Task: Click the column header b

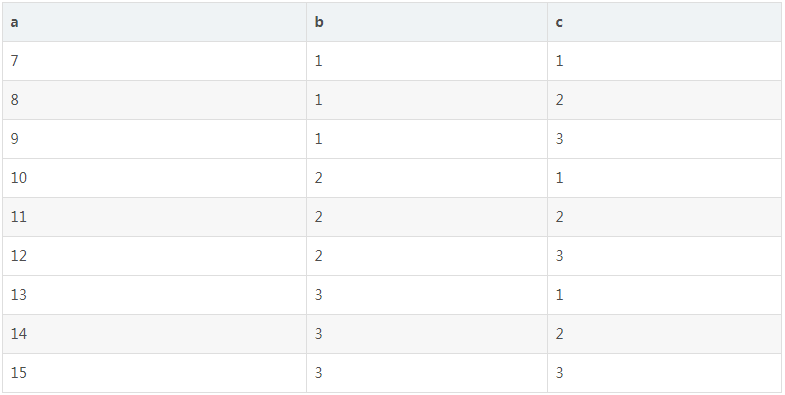Action: (427, 22)
